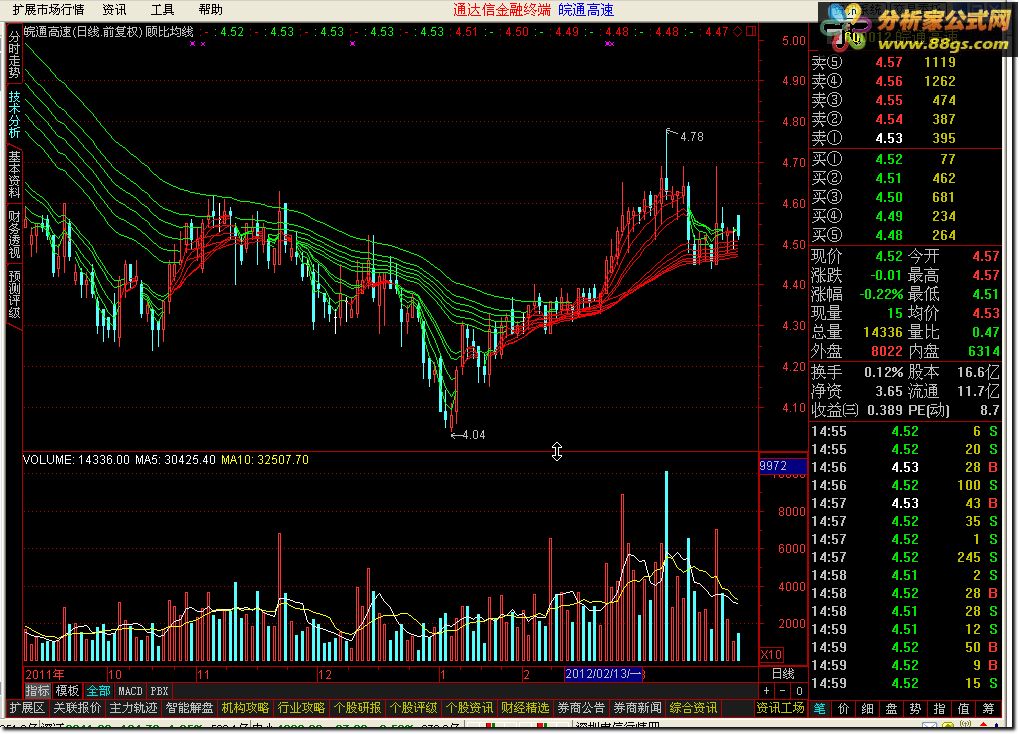The height and width of the screenshot is (734, 1020).
Task: Click the split-window square icon in chart header
Action: point(751,31)
